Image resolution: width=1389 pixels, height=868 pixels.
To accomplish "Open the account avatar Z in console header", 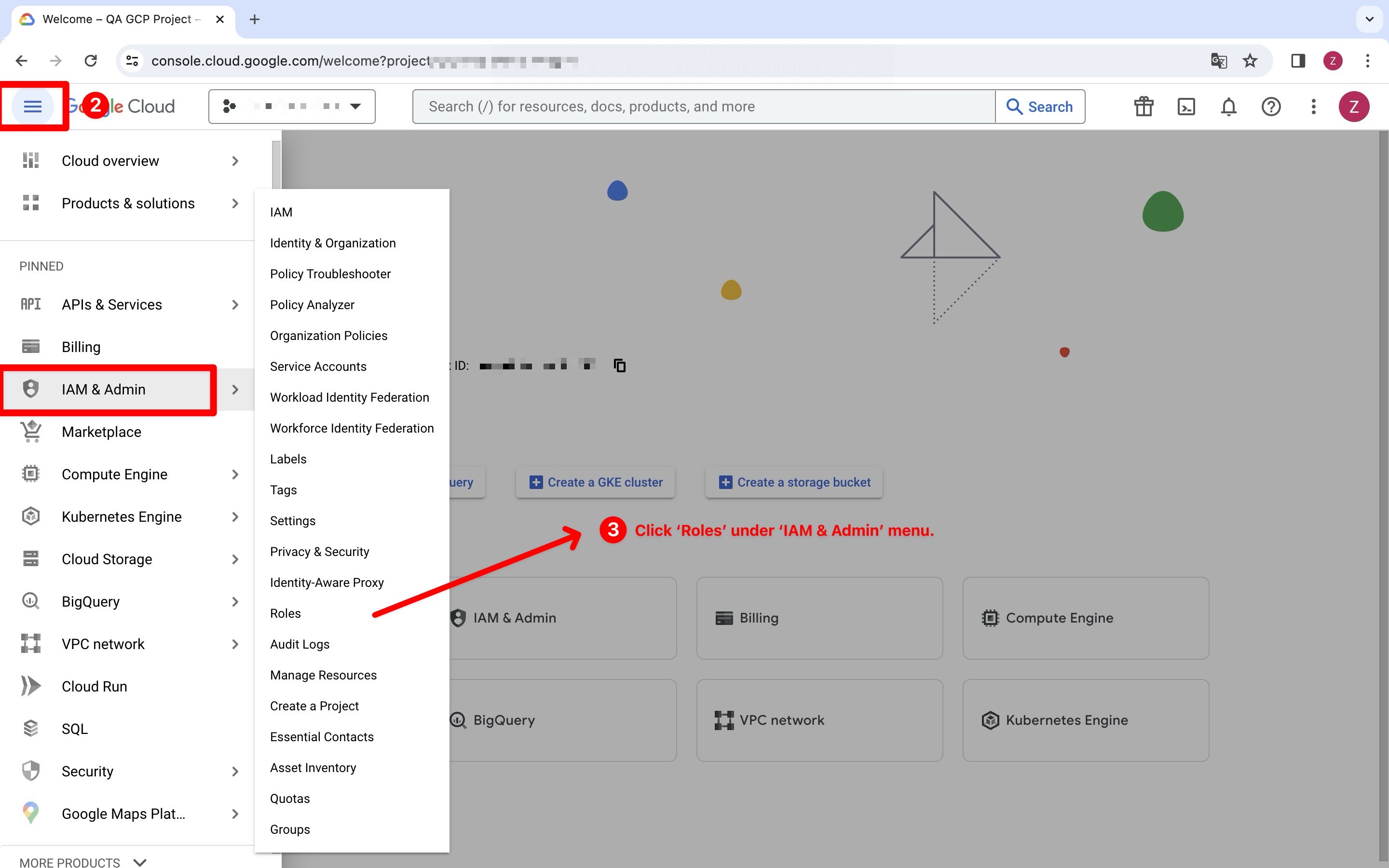I will click(1354, 106).
